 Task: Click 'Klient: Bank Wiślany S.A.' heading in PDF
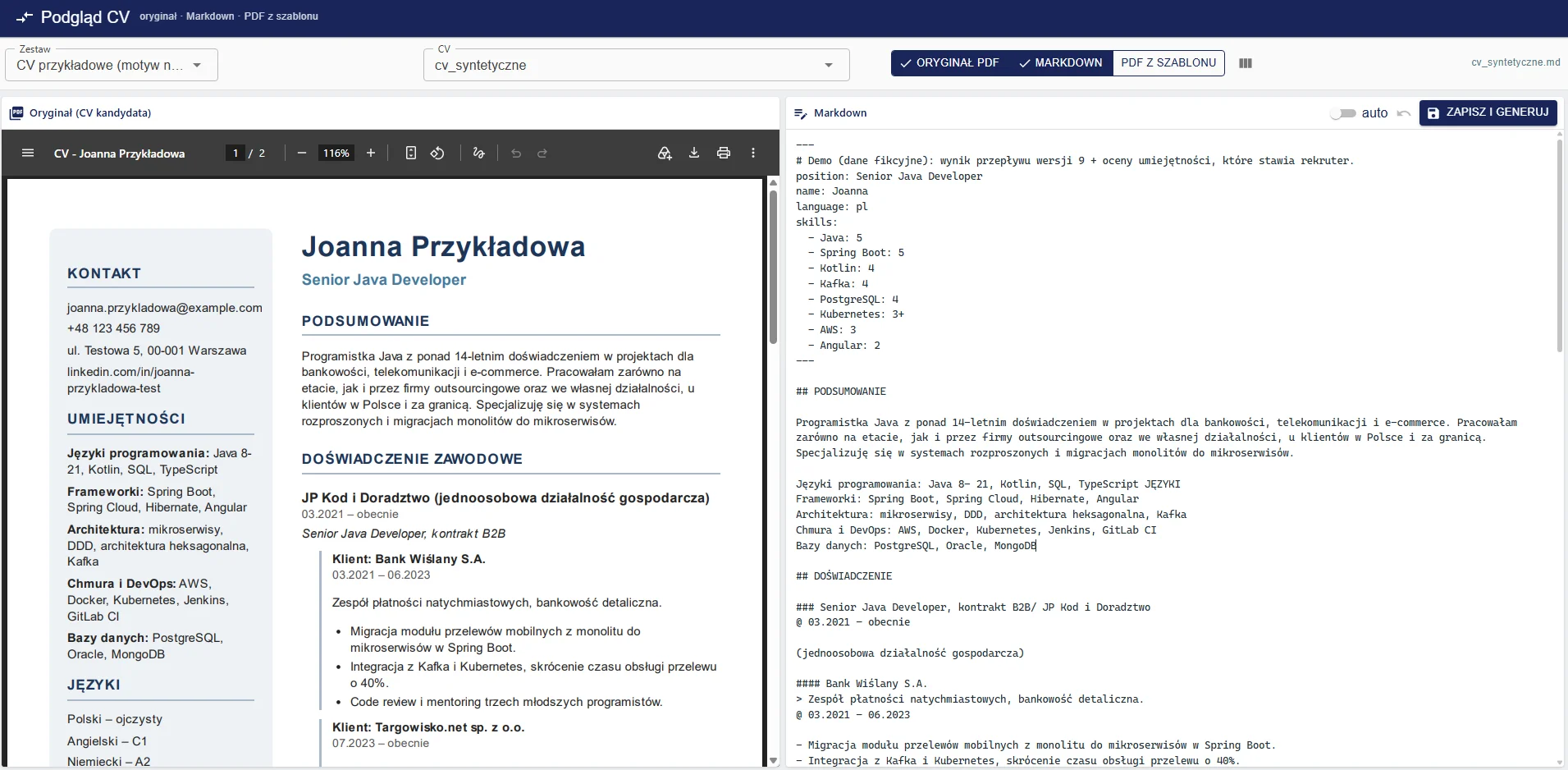(x=409, y=559)
